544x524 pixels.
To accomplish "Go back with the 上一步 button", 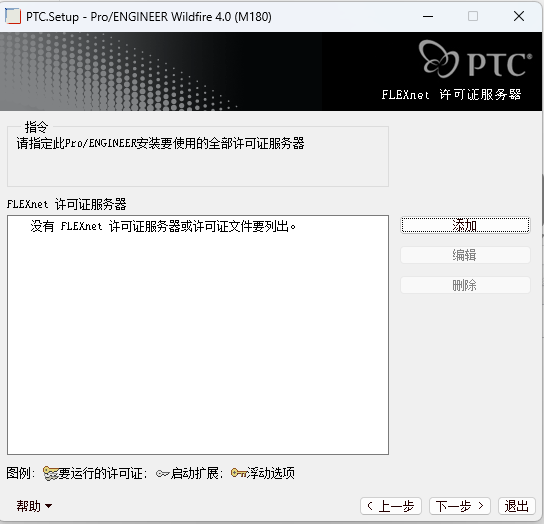I will click(x=391, y=506).
